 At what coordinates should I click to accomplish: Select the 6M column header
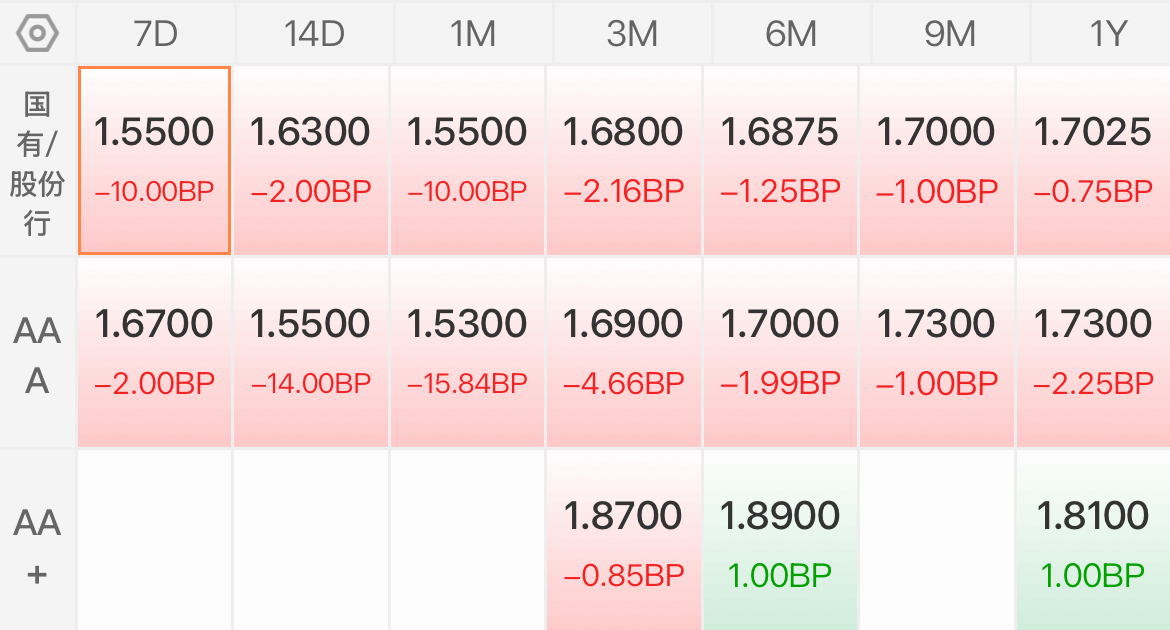pos(791,34)
